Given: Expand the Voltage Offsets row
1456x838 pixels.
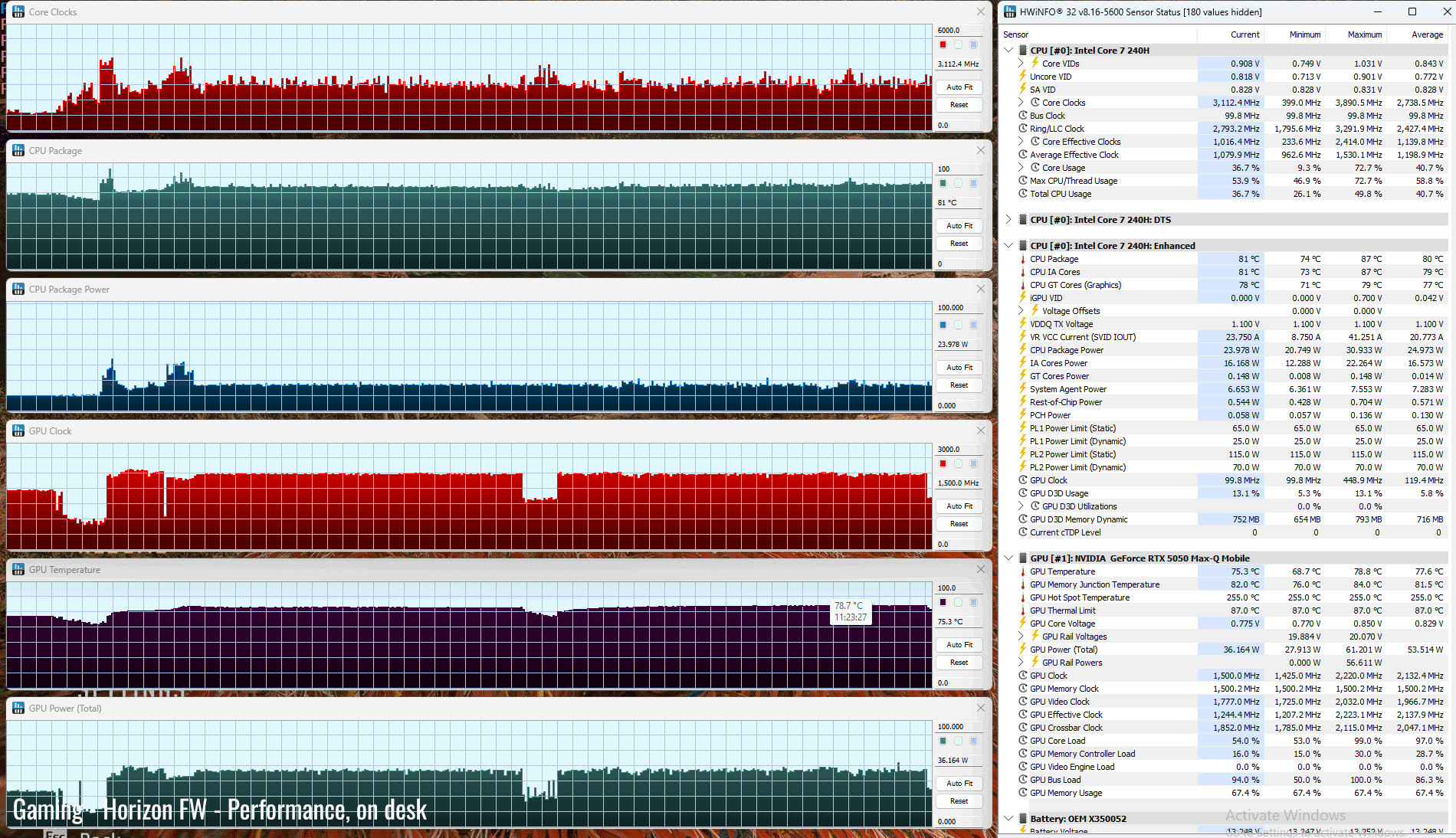Looking at the screenshot, I should pyautogui.click(x=1021, y=311).
